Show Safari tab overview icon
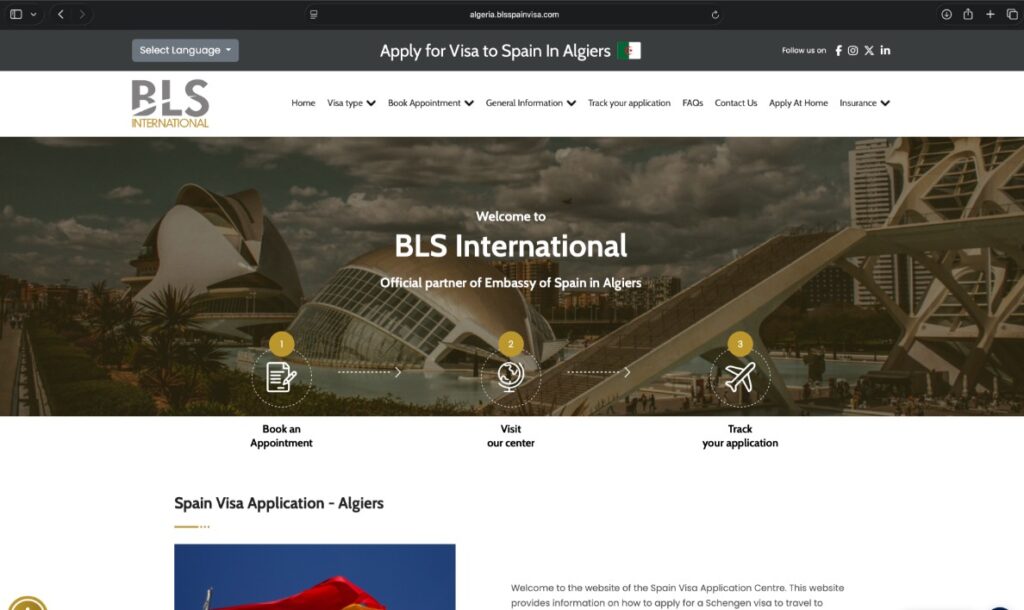The image size is (1024, 610). pos(1012,14)
